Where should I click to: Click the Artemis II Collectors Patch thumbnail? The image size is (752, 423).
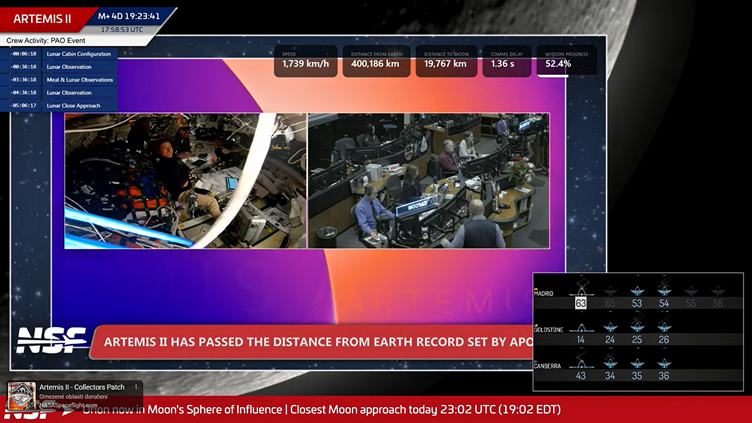22,396
